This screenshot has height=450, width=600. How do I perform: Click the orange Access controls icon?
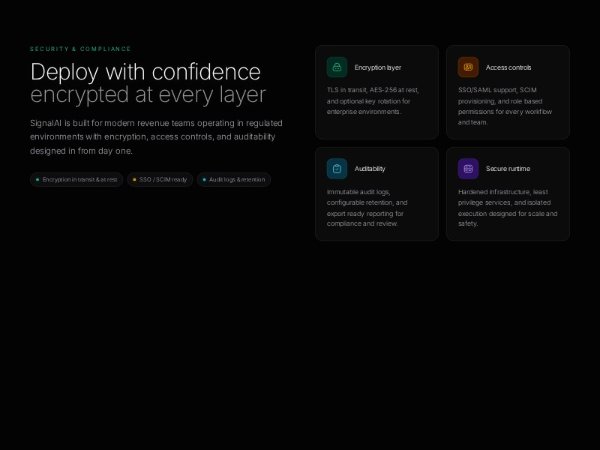[x=468, y=67]
